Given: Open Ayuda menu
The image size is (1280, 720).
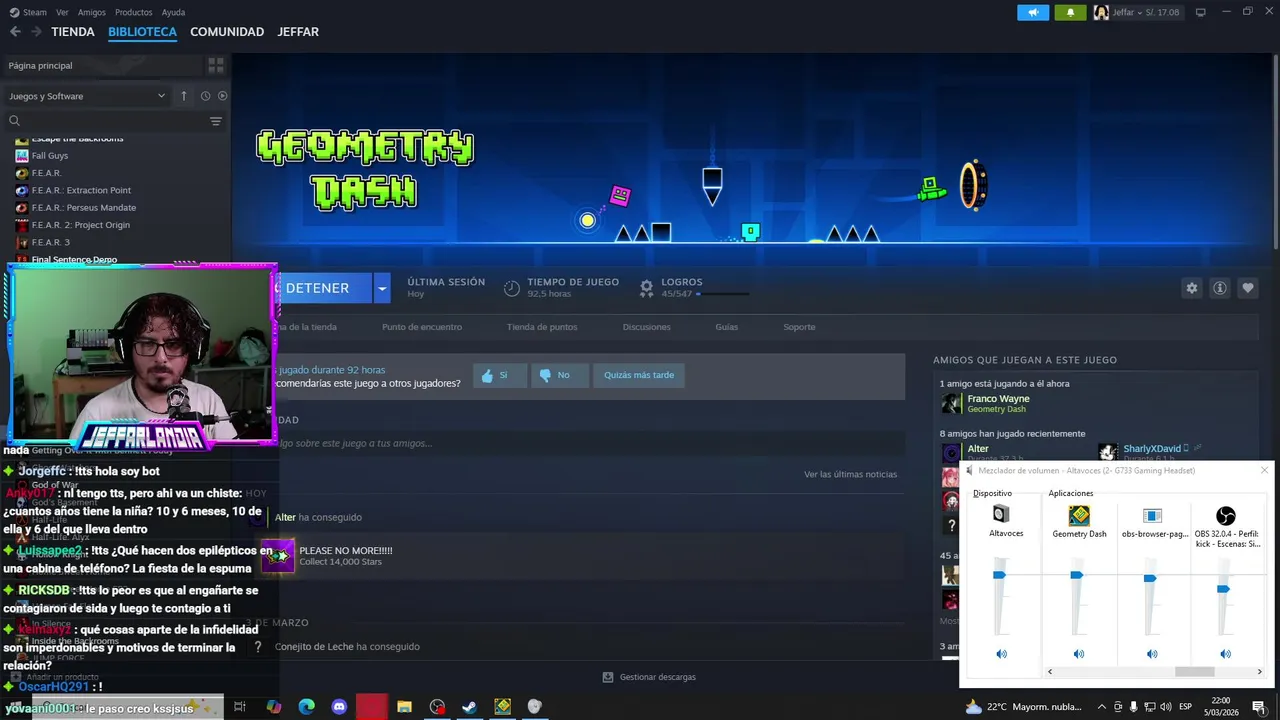Looking at the screenshot, I should pyautogui.click(x=173, y=12).
